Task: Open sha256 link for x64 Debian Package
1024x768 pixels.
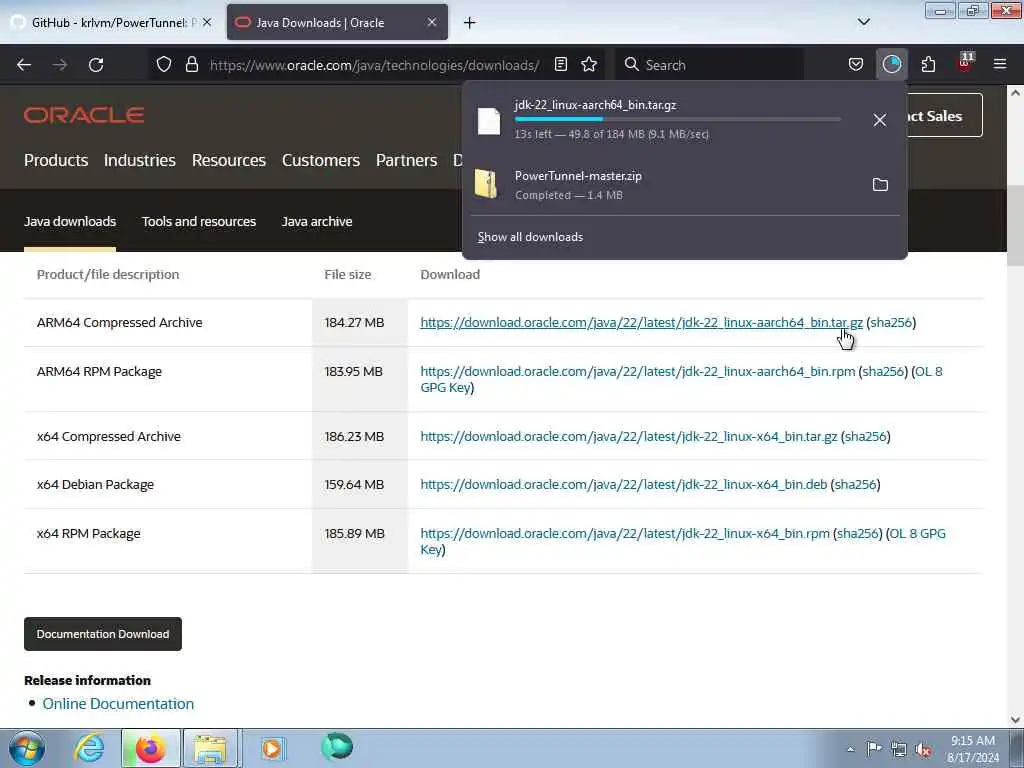Action: pos(856,485)
